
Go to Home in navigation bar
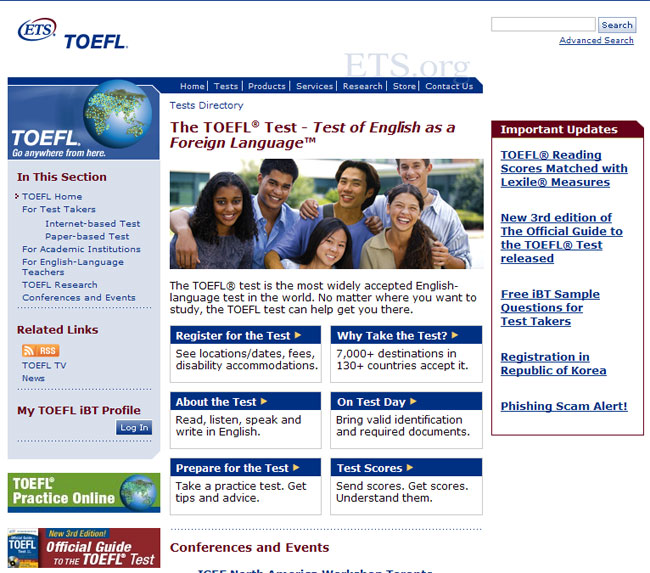click(x=192, y=86)
